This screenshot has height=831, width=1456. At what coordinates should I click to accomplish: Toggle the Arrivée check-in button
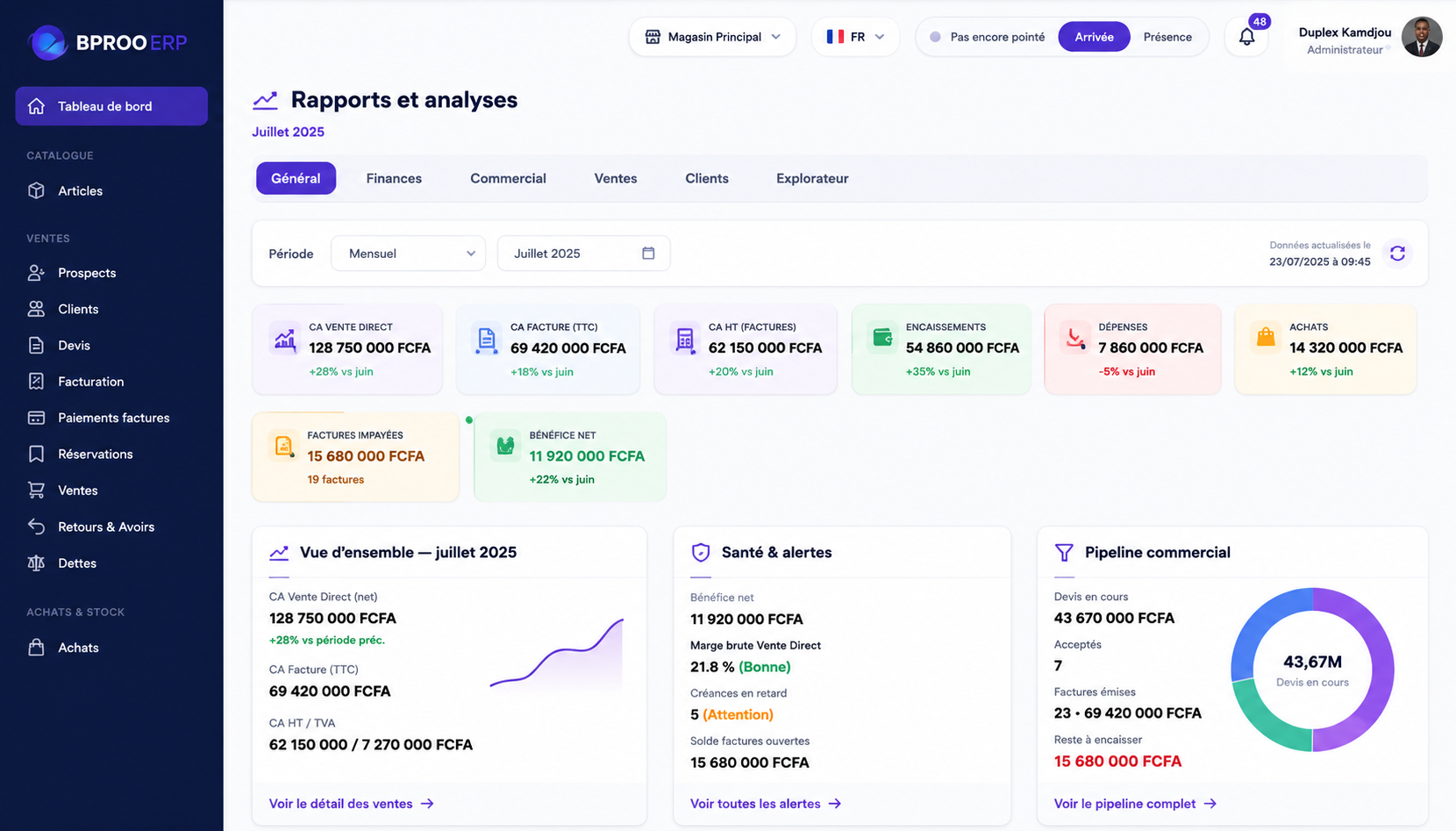[1094, 37]
